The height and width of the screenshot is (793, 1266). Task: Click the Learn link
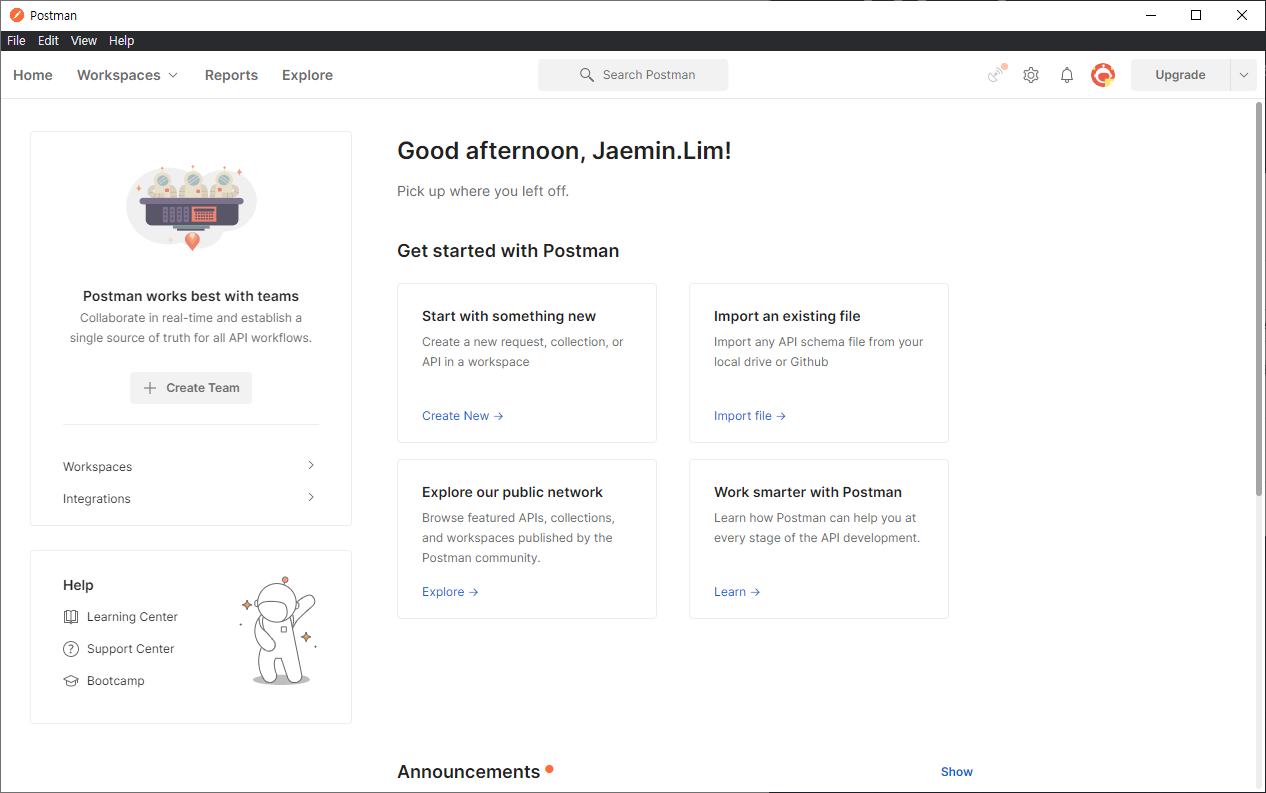[x=737, y=592]
